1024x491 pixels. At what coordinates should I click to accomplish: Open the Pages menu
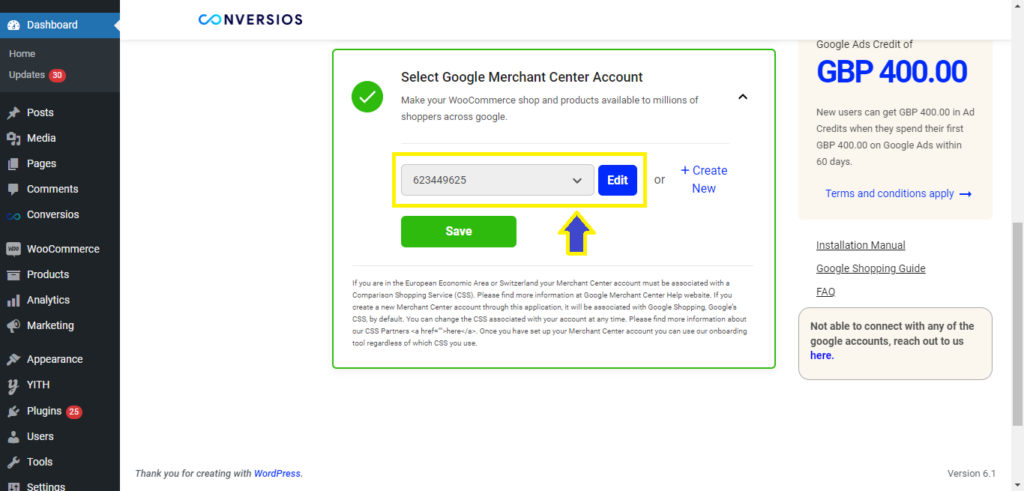[x=60, y=164]
